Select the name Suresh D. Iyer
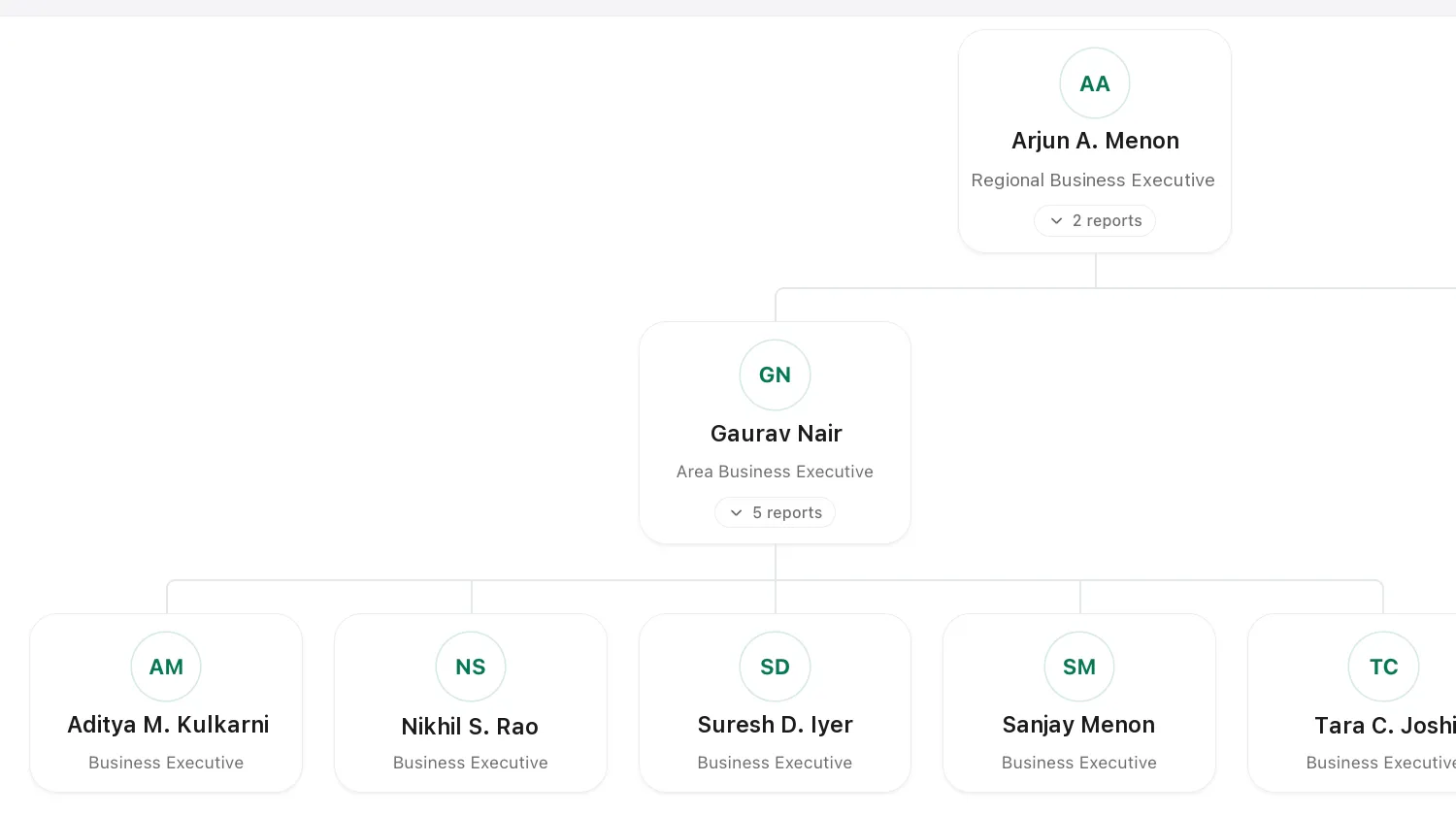 pyautogui.click(x=775, y=725)
